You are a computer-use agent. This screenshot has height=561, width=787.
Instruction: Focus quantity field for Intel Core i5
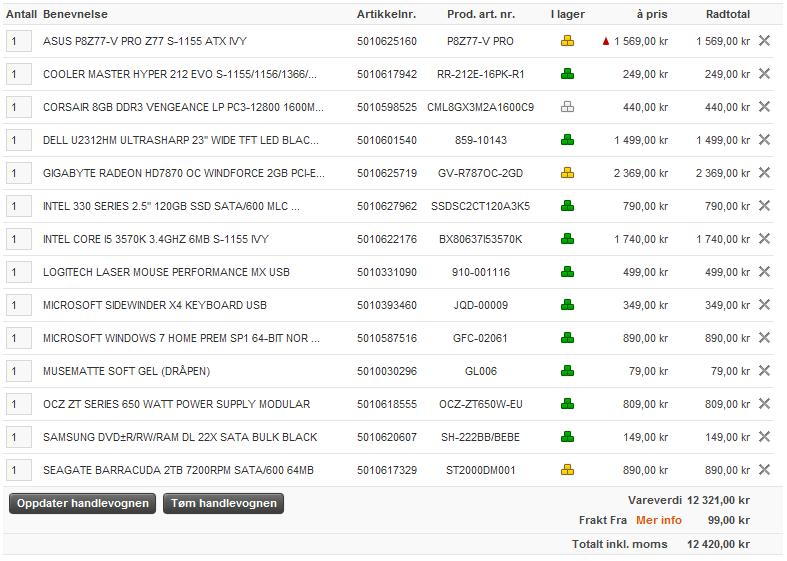tap(19, 239)
